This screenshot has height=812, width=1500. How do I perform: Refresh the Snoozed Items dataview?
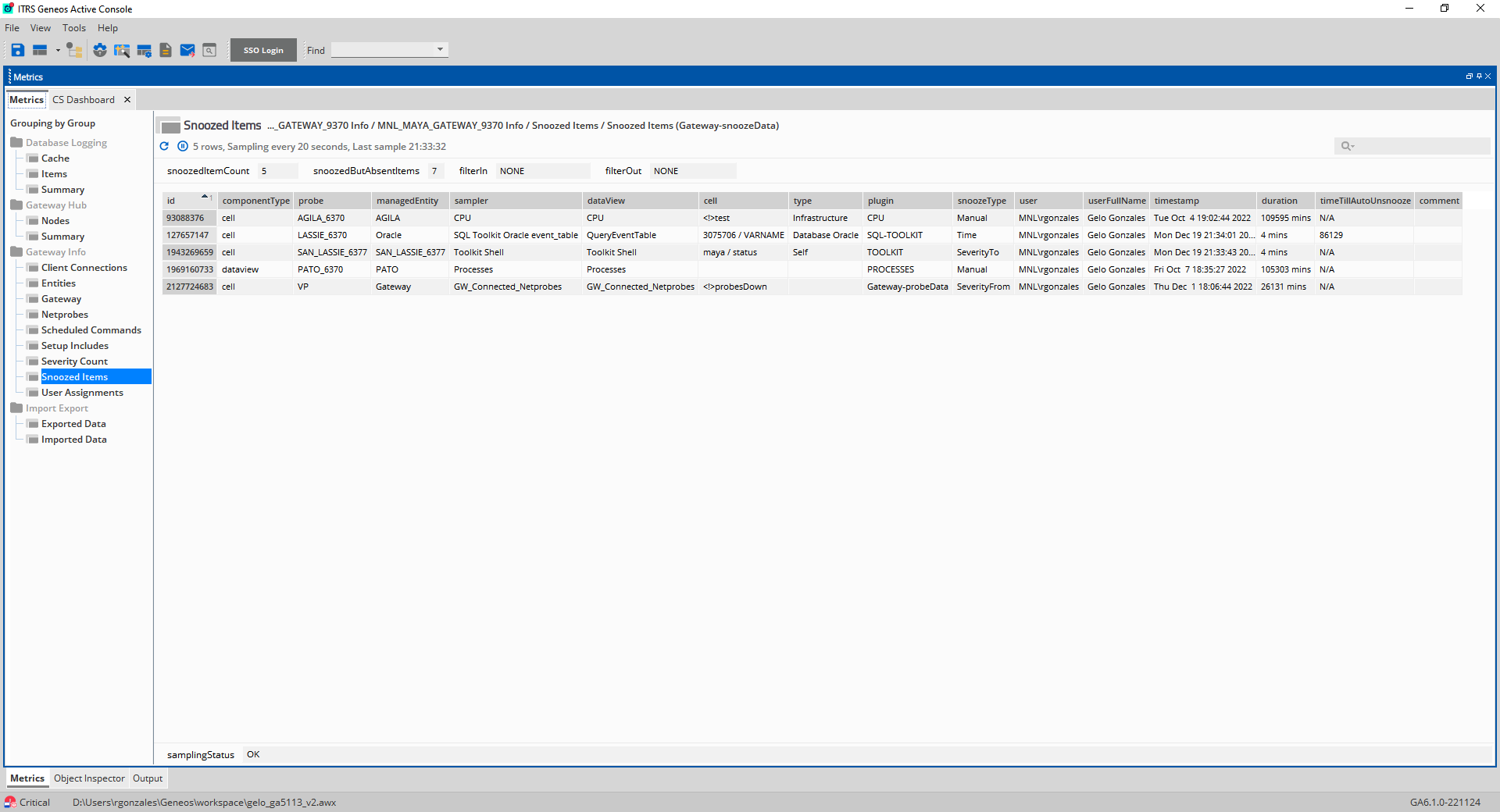(x=163, y=146)
